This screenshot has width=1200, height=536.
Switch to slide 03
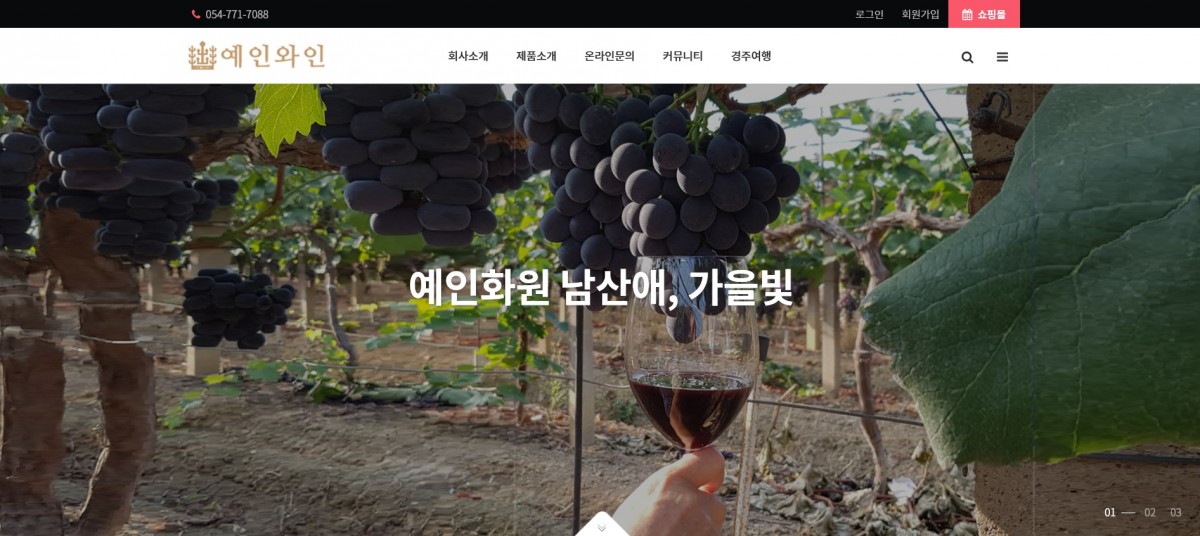pyautogui.click(x=1176, y=512)
